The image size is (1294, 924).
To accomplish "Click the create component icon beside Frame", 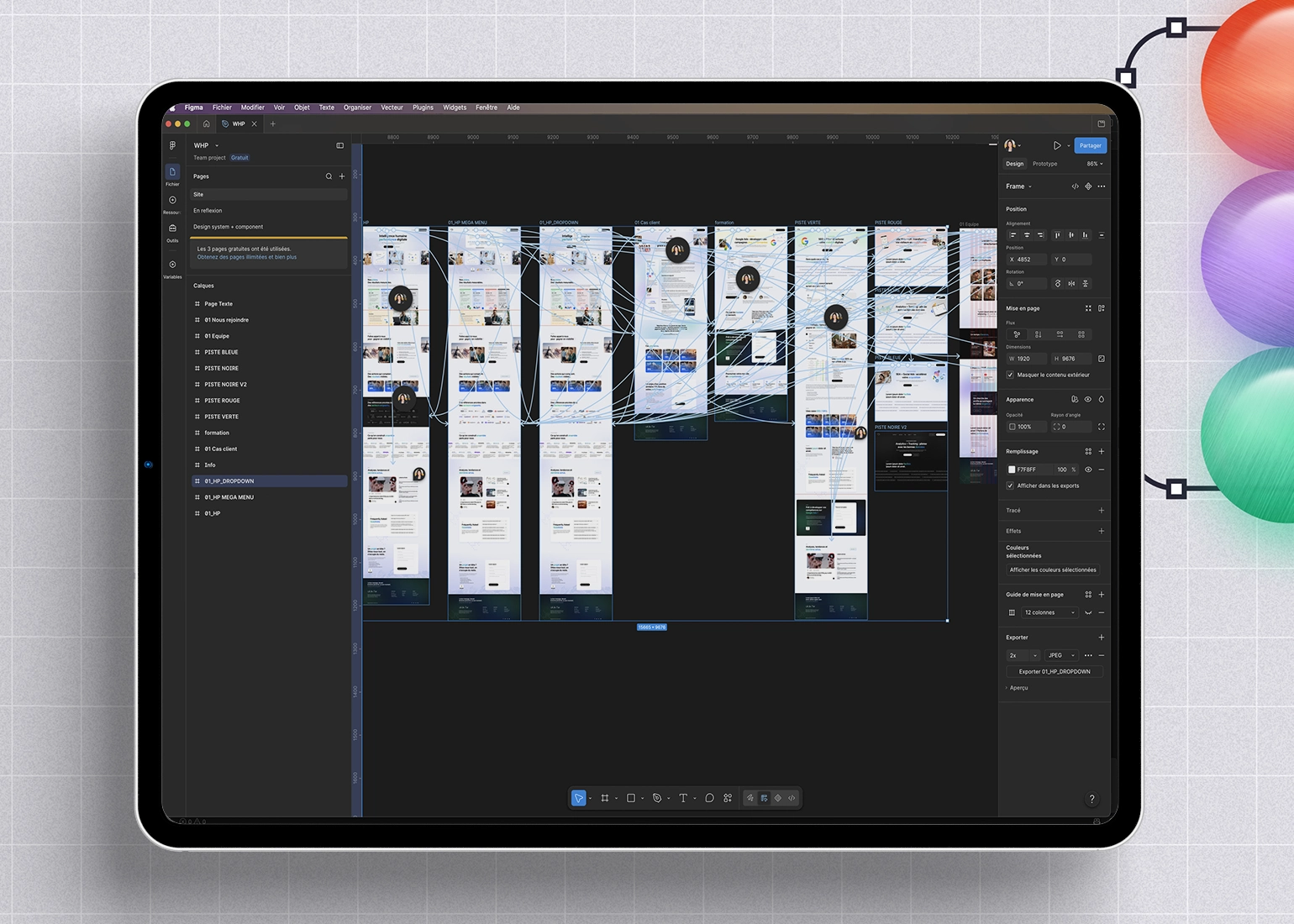I will click(x=1088, y=186).
